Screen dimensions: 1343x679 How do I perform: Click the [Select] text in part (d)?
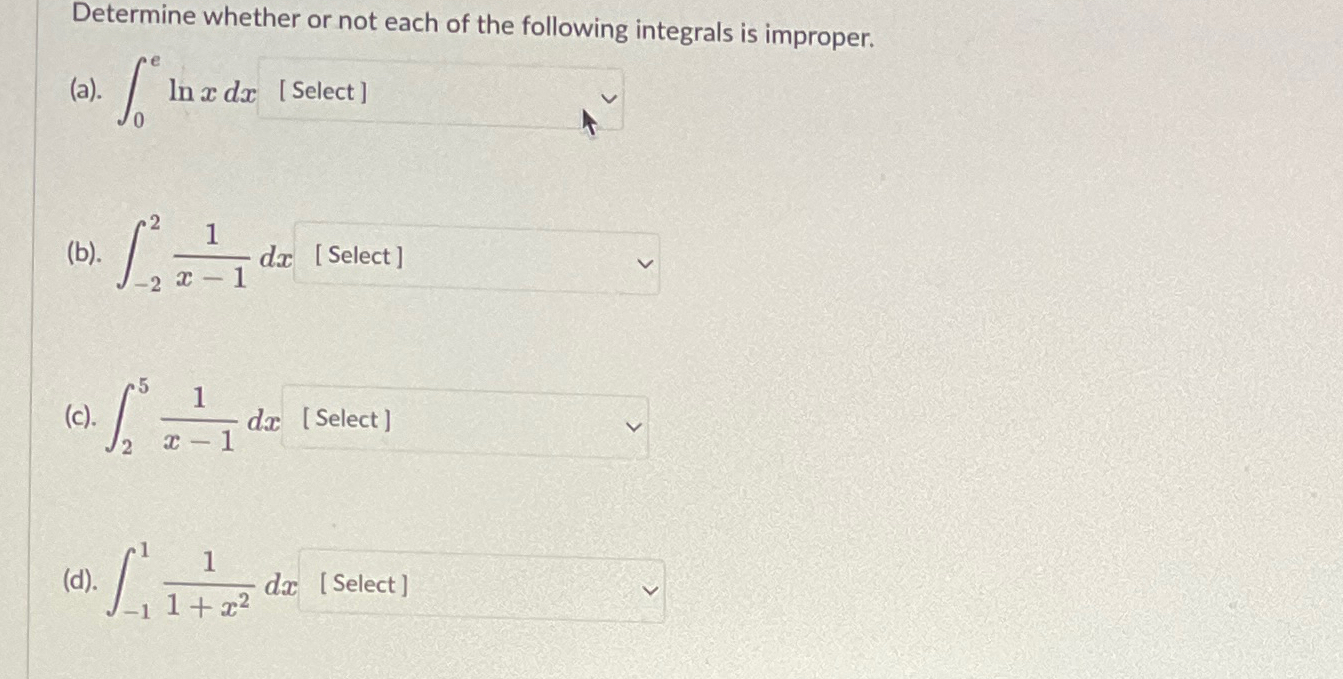[x=361, y=585]
